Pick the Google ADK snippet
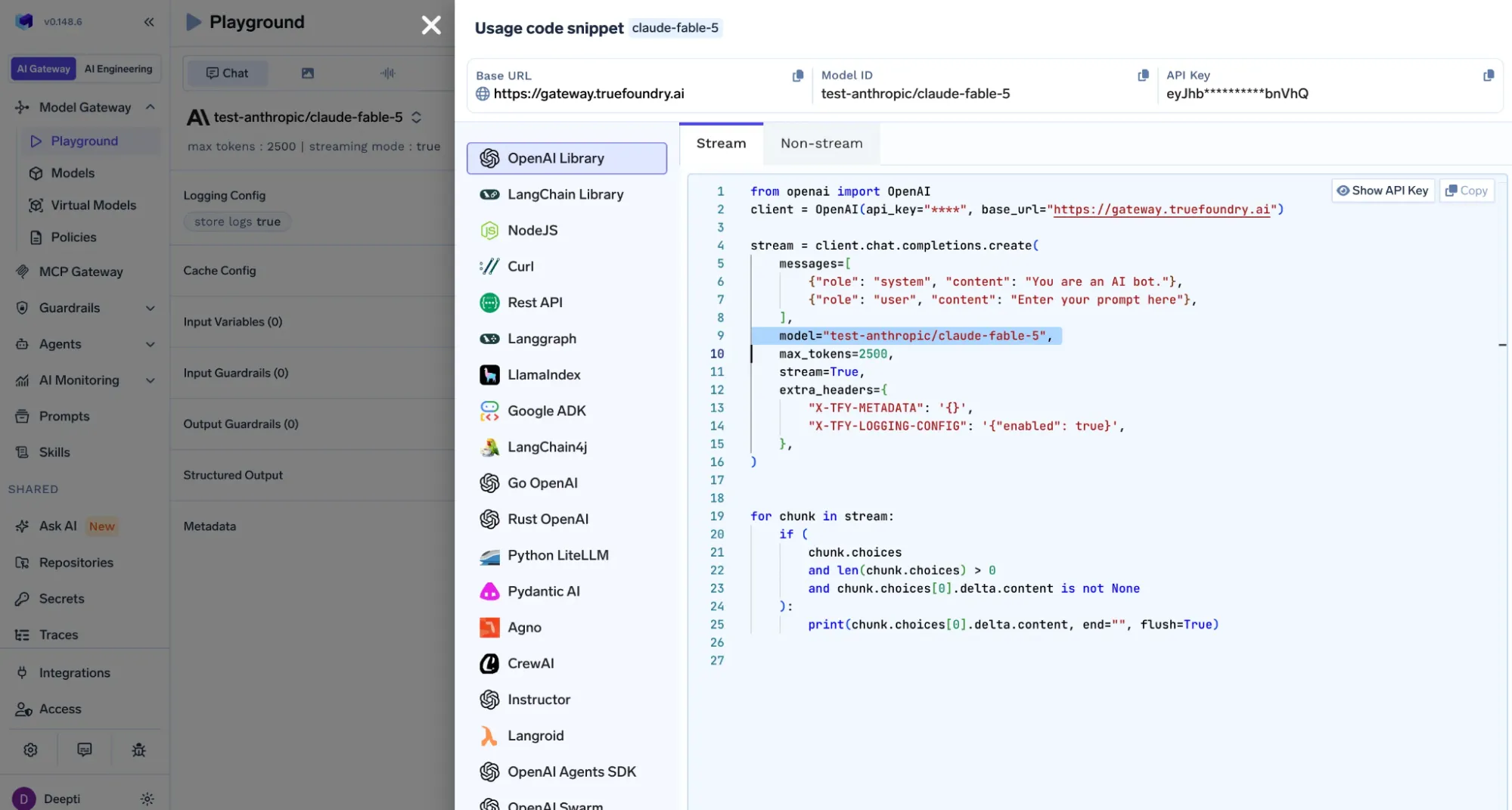The image size is (1512, 810). pos(567,411)
